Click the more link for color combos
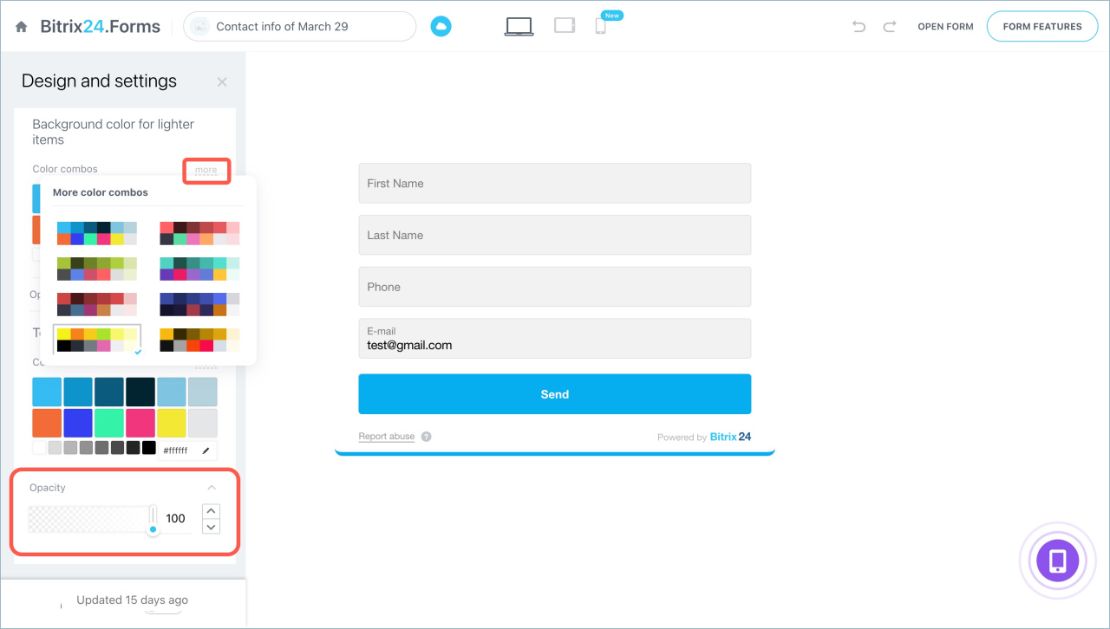The height and width of the screenshot is (629, 1110). tap(206, 170)
